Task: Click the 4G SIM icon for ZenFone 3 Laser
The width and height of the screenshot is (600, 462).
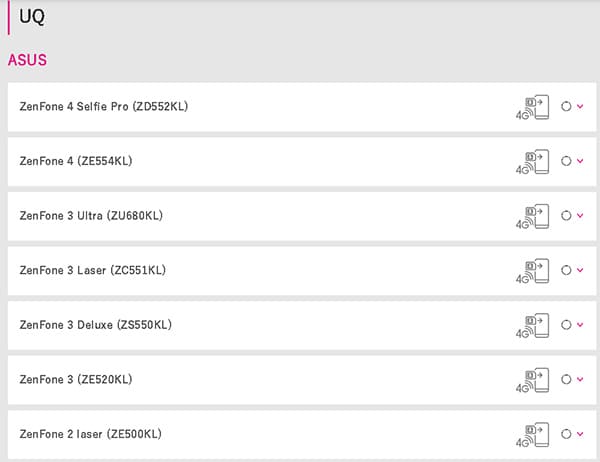Action: pyautogui.click(x=532, y=271)
